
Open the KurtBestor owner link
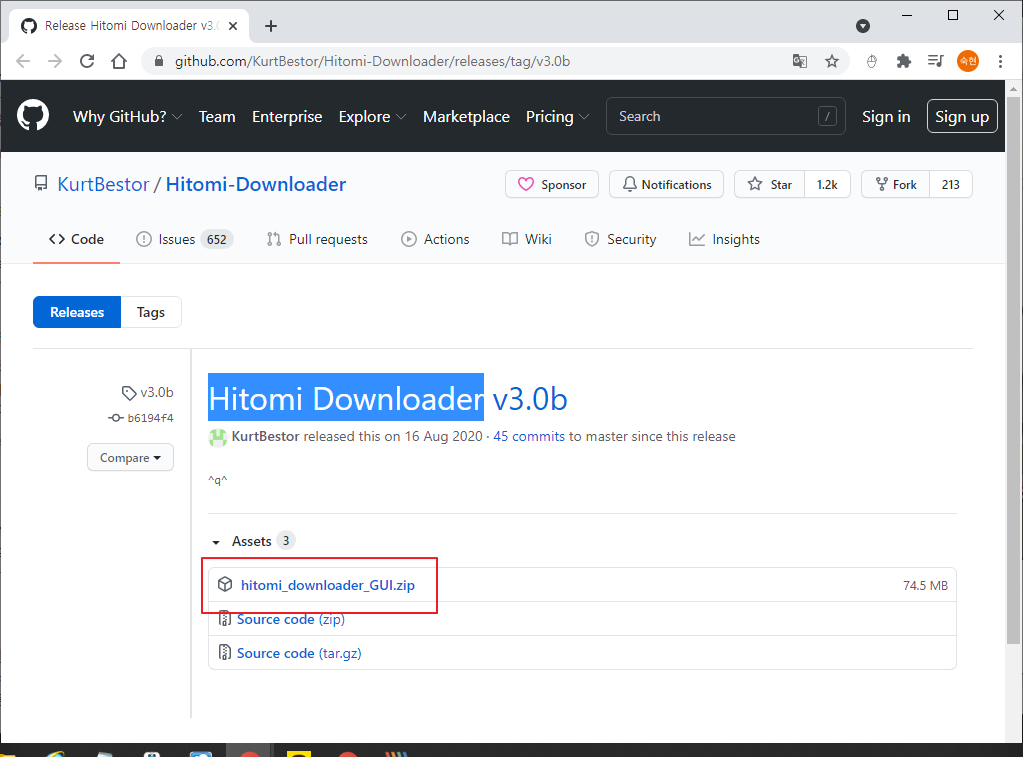point(103,184)
